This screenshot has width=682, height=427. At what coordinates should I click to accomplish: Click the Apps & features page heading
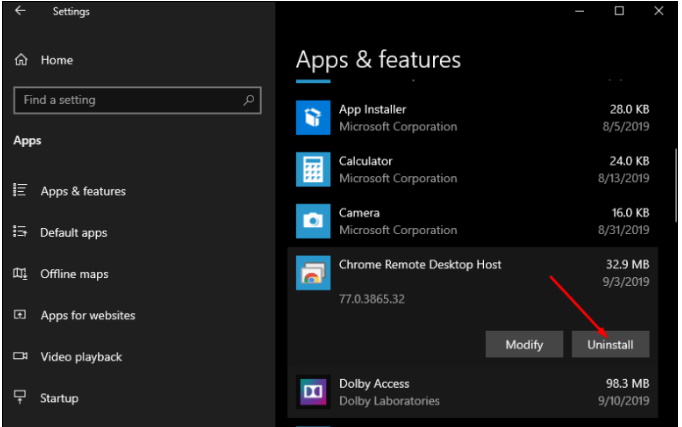click(378, 60)
